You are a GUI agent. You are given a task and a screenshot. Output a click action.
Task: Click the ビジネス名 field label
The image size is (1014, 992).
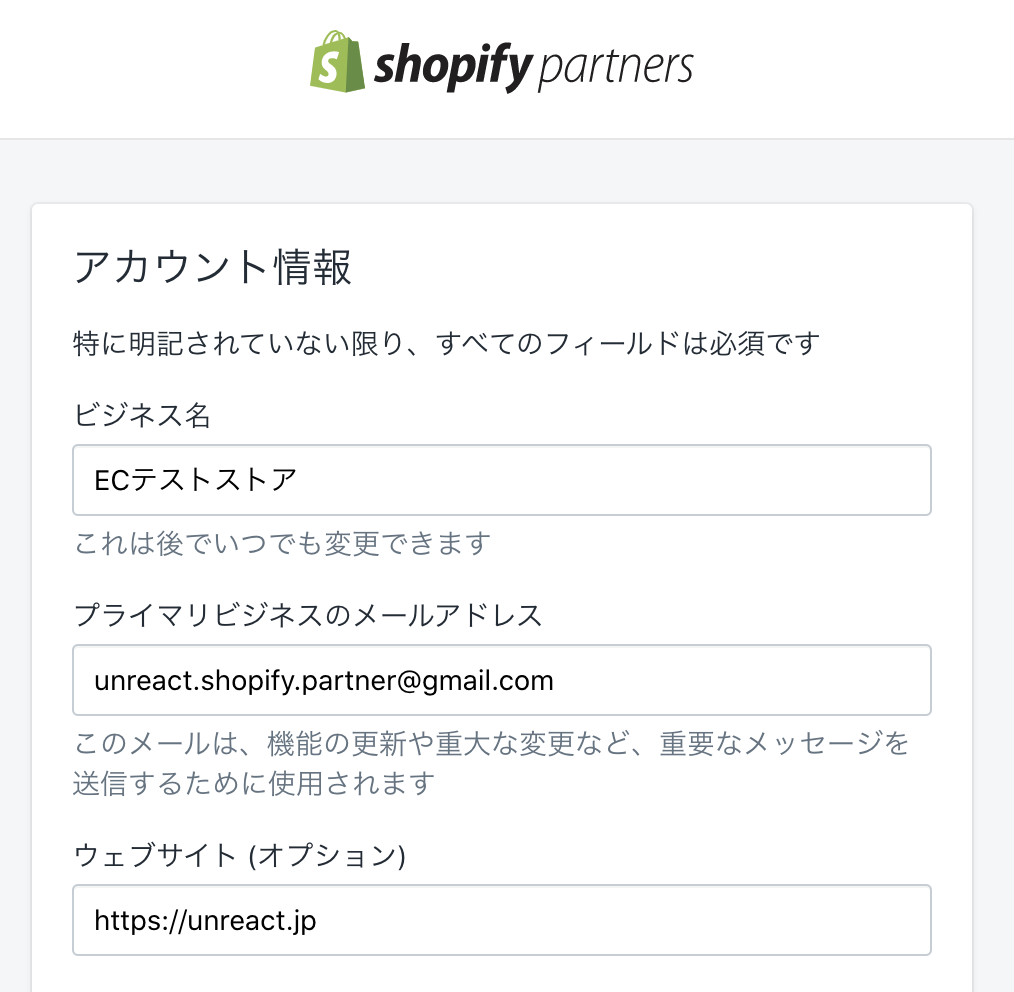click(142, 415)
